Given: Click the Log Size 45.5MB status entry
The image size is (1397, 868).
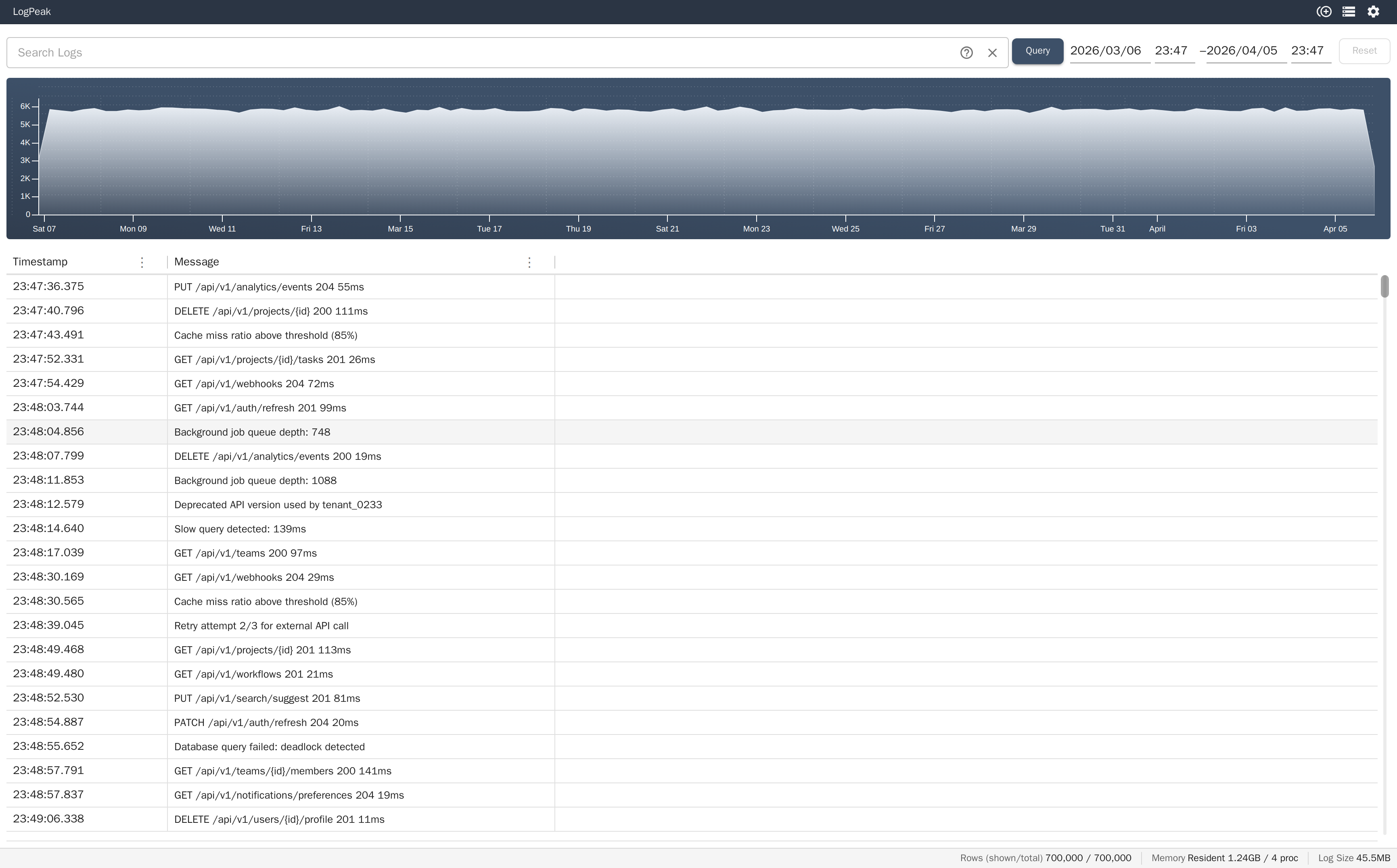Looking at the screenshot, I should [1354, 858].
